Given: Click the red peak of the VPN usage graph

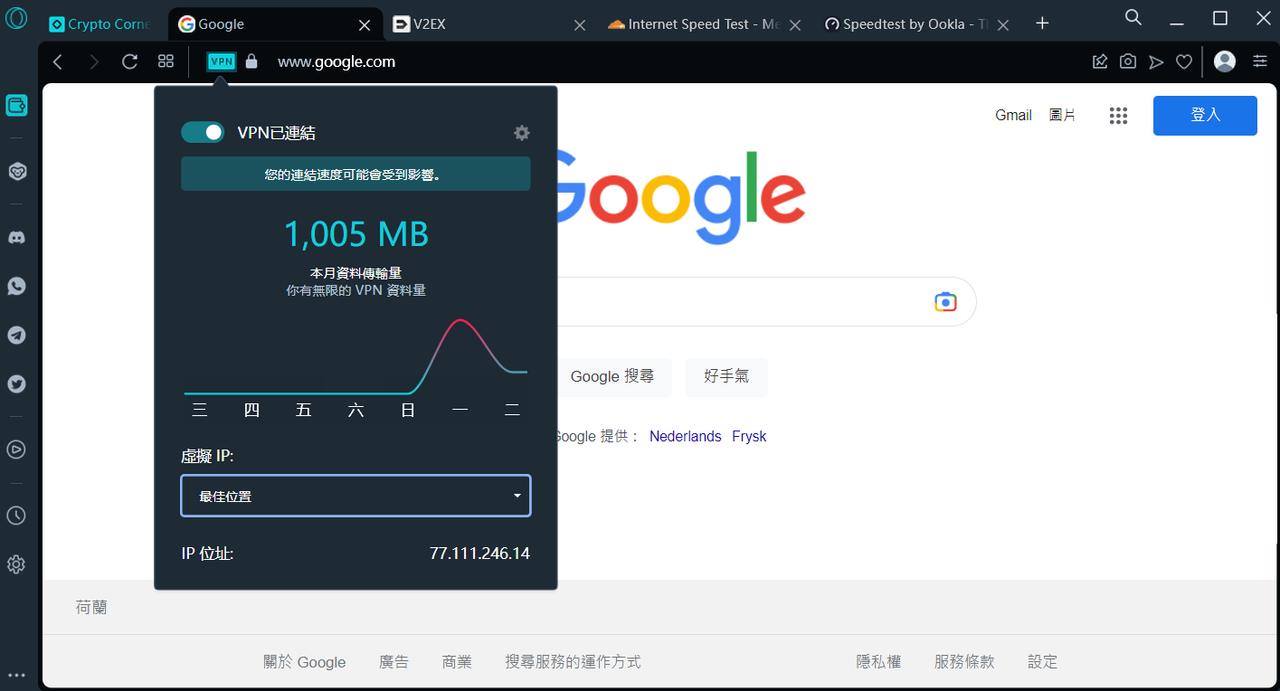Looking at the screenshot, I should click(460, 321).
